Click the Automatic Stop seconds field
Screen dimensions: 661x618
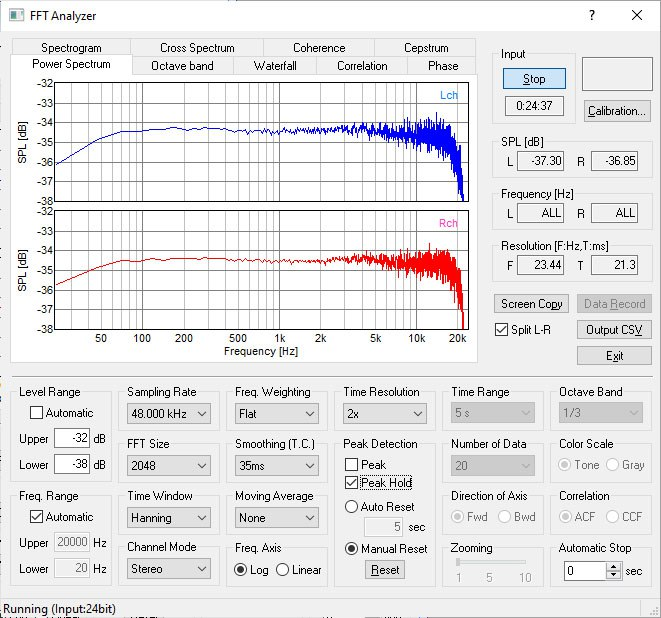coord(585,571)
